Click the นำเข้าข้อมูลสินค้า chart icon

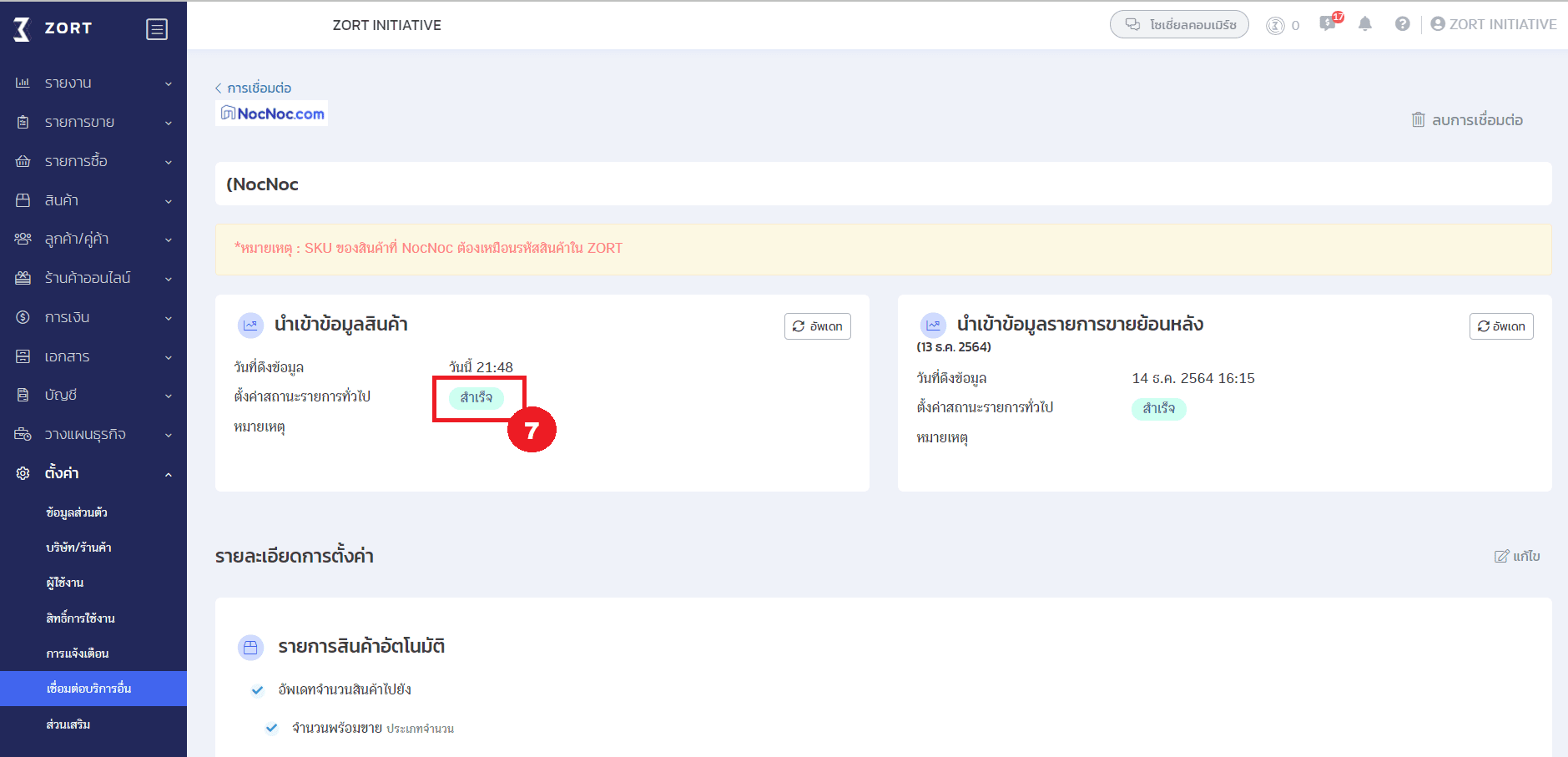(250, 326)
